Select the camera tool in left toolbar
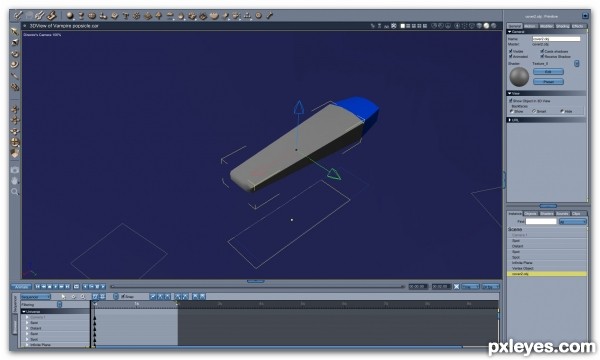 [15, 169]
